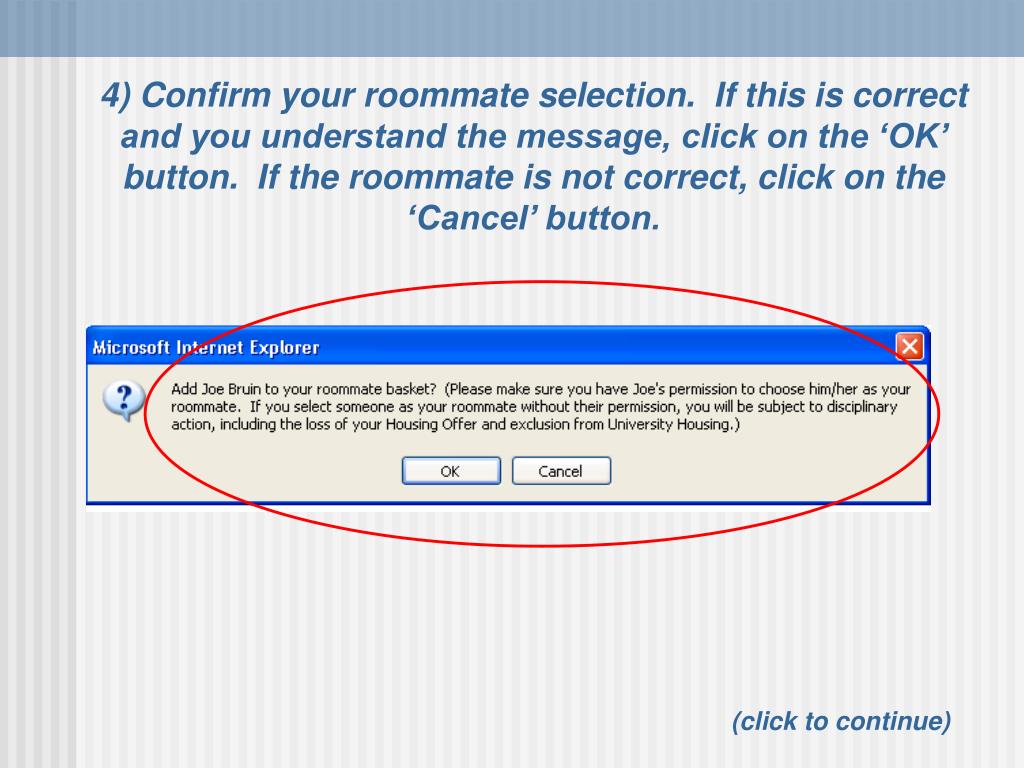Click the '(click to continue)' text

841,721
